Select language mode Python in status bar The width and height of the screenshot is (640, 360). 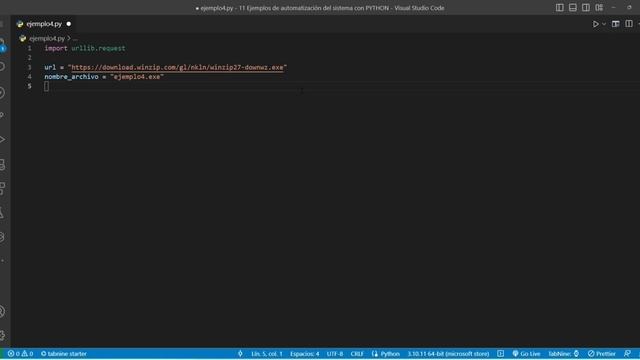pyautogui.click(x=390, y=354)
